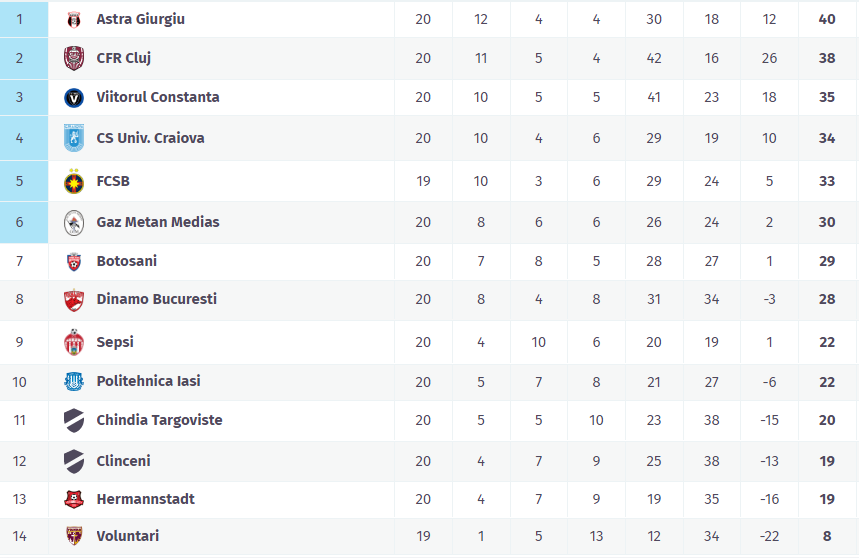The height and width of the screenshot is (558, 859).
Task: Open the Voluntari team page link
Action: (x=127, y=536)
